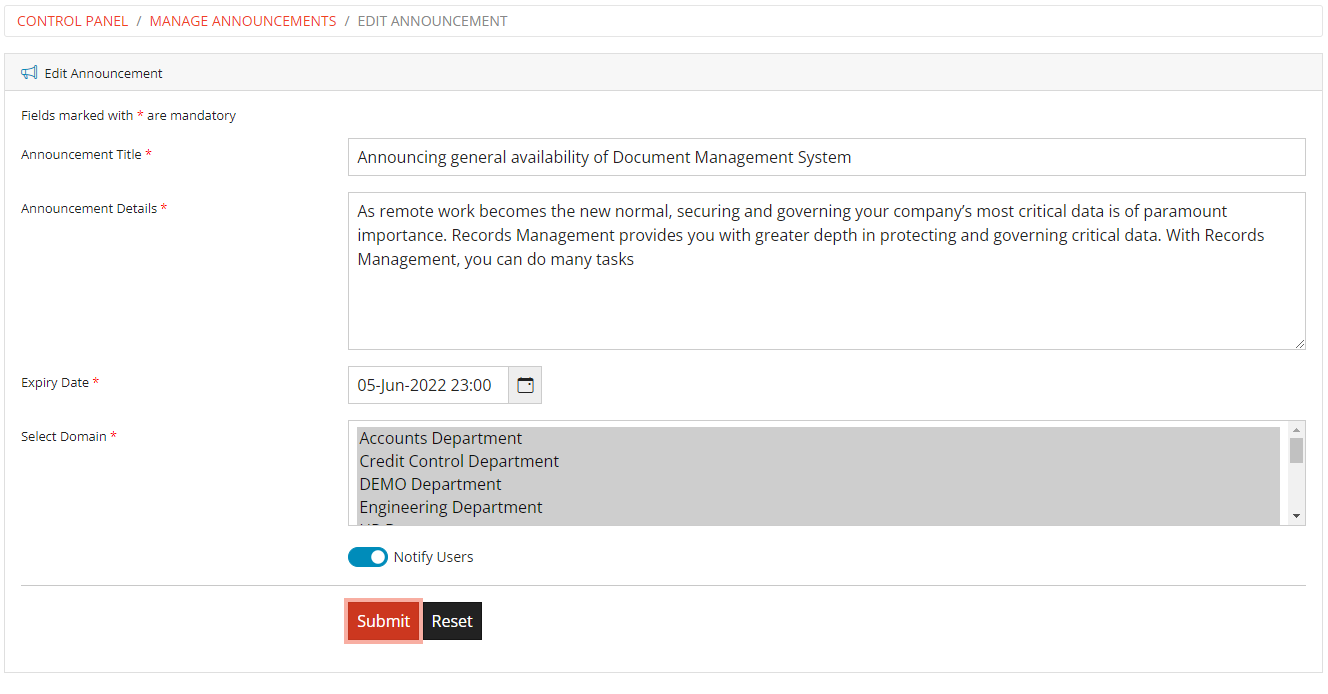Open the calendar date picker icon

[525, 385]
